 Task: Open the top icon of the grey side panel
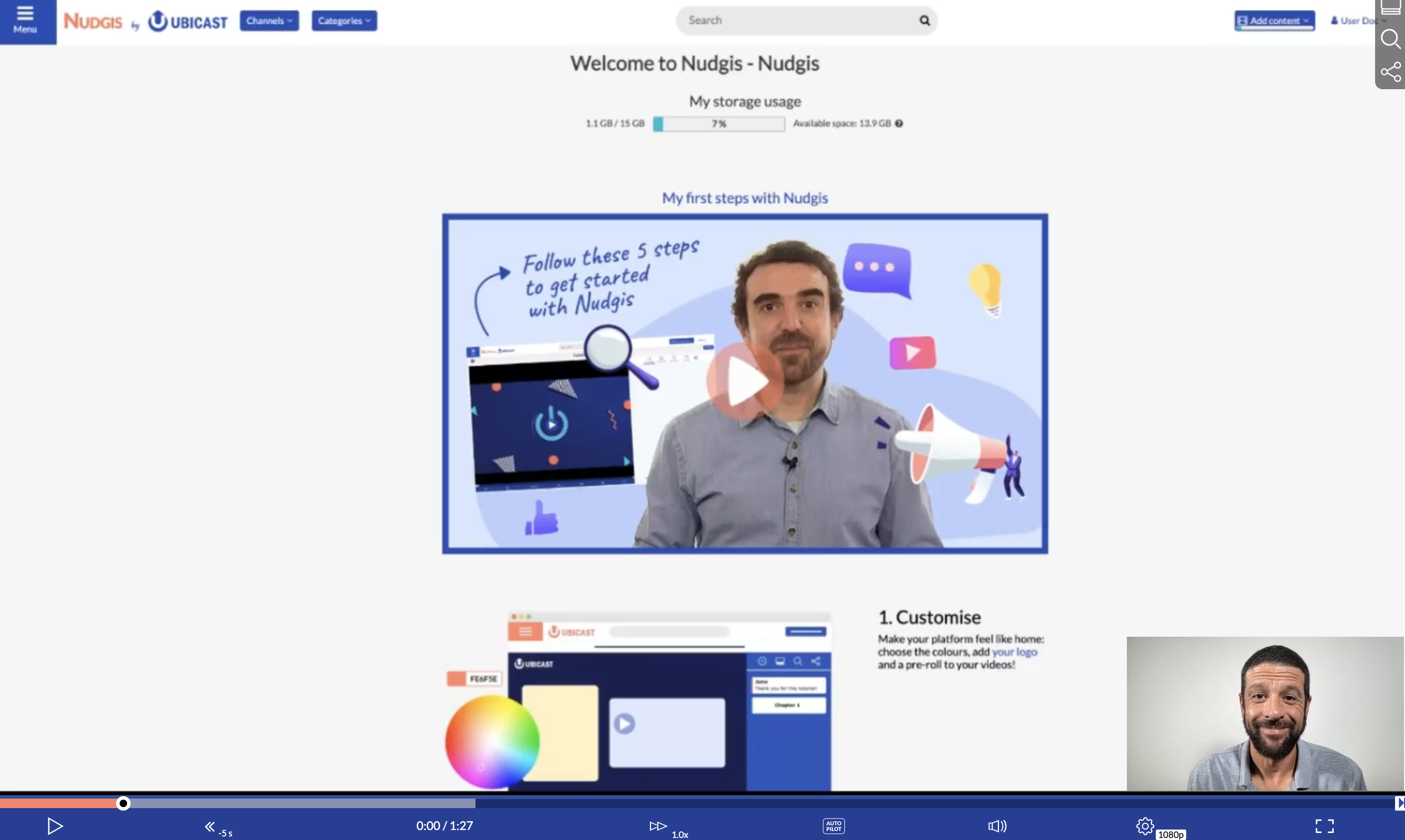(1391, 8)
